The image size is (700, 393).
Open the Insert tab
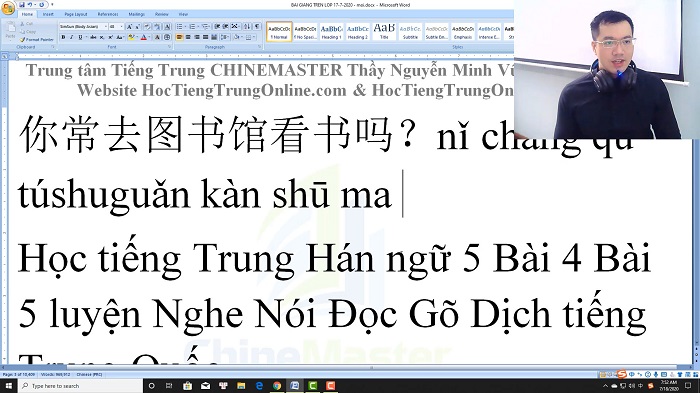[48, 14]
